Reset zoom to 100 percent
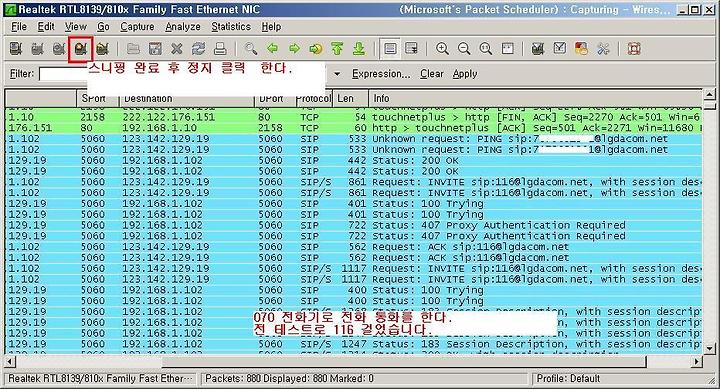The height and width of the screenshot is (389, 720). [x=485, y=49]
